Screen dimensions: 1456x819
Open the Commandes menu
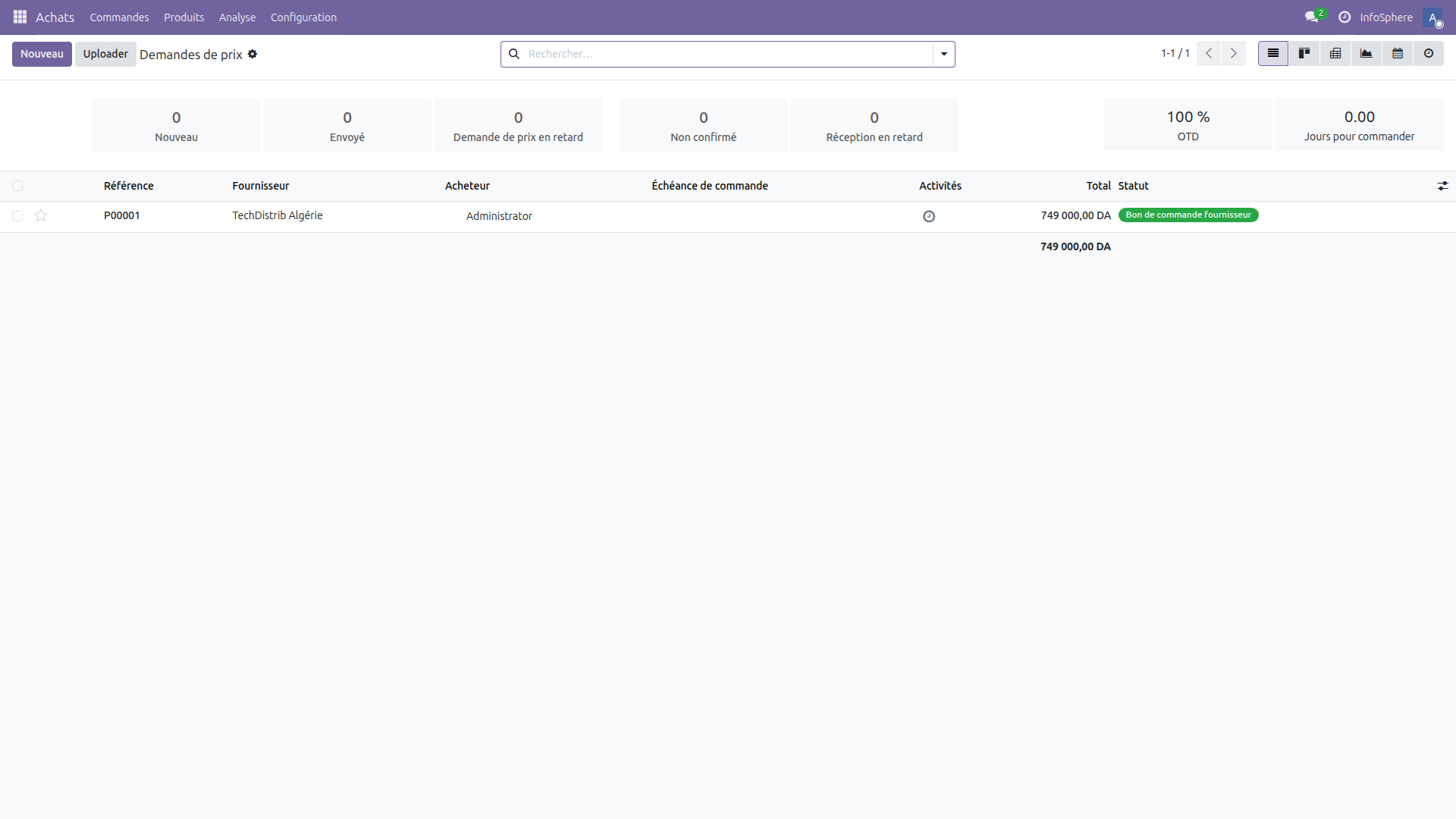(x=119, y=17)
